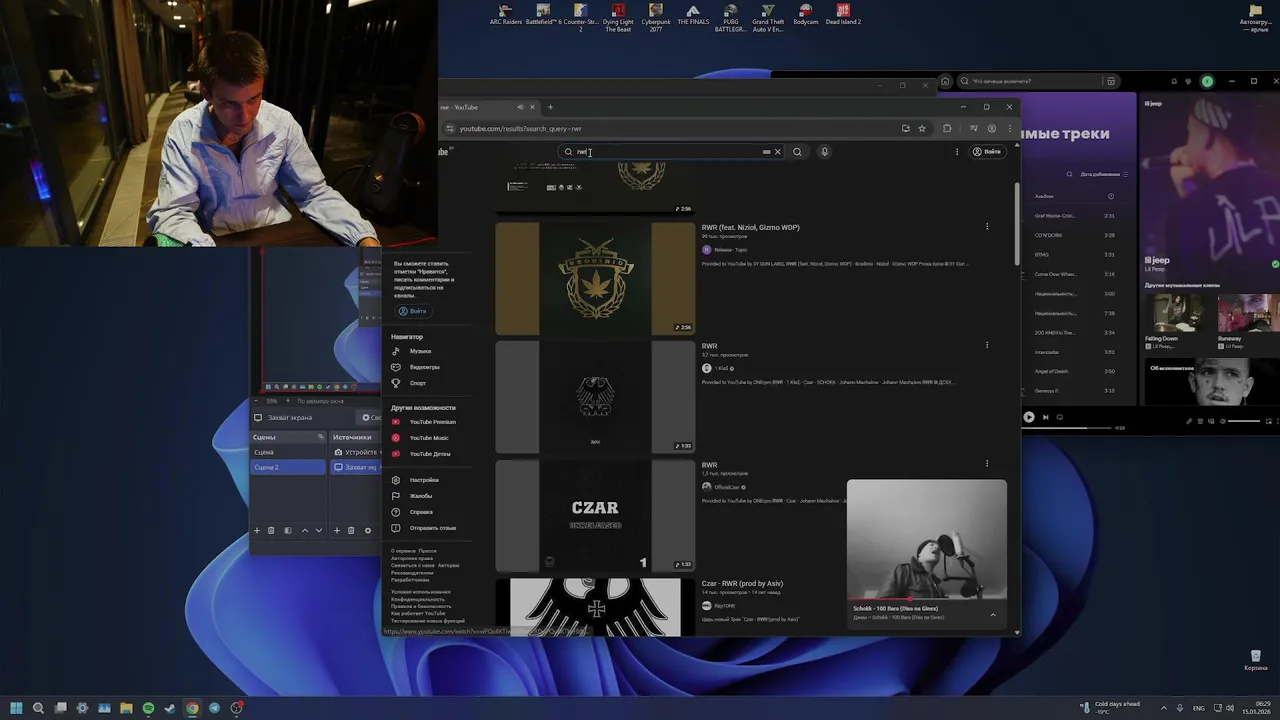Open YouTube settings three-dot menu near sign-in
The width and height of the screenshot is (1280, 720).
click(x=957, y=152)
